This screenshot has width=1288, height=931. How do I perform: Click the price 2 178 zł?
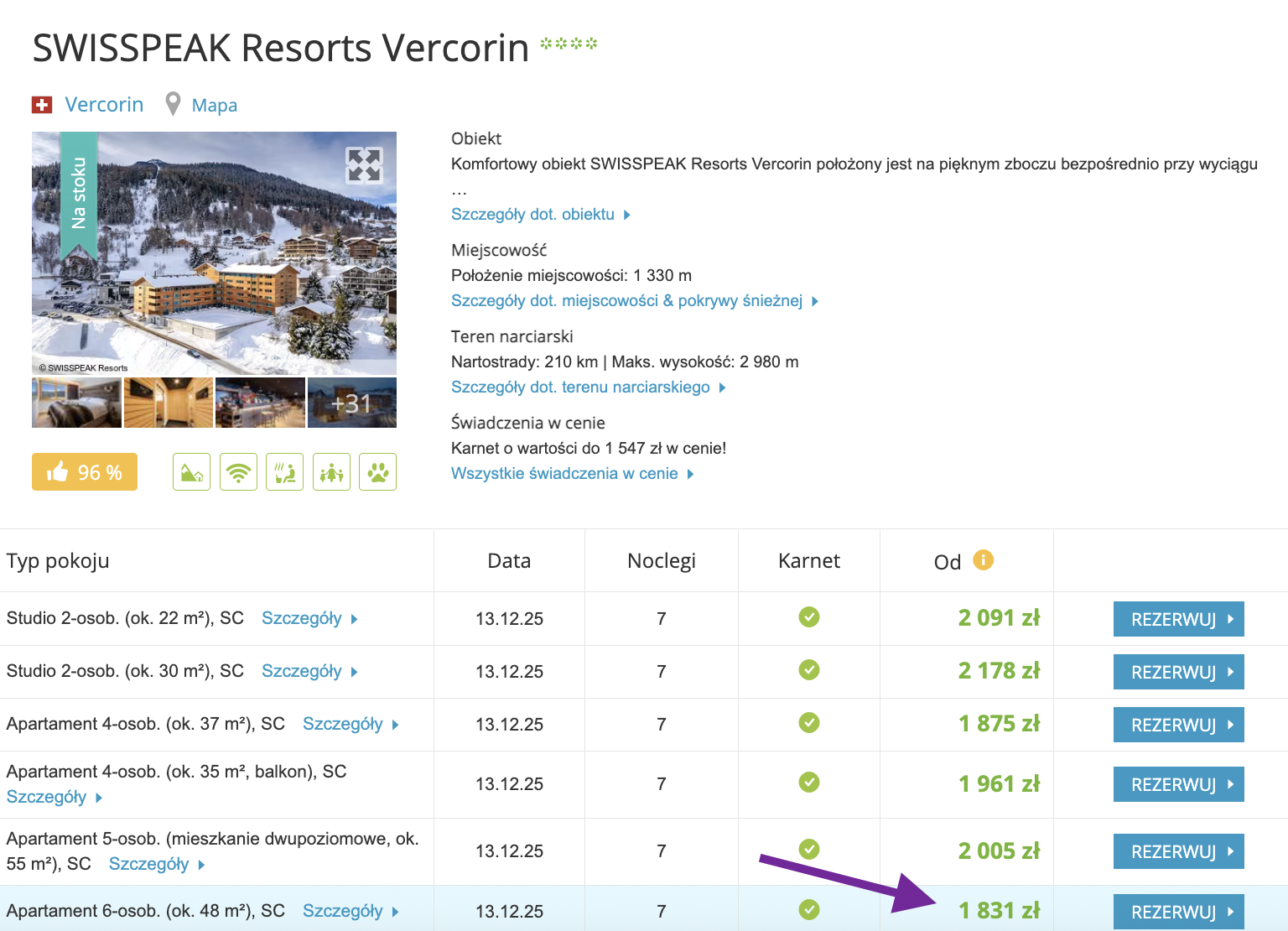tap(999, 671)
